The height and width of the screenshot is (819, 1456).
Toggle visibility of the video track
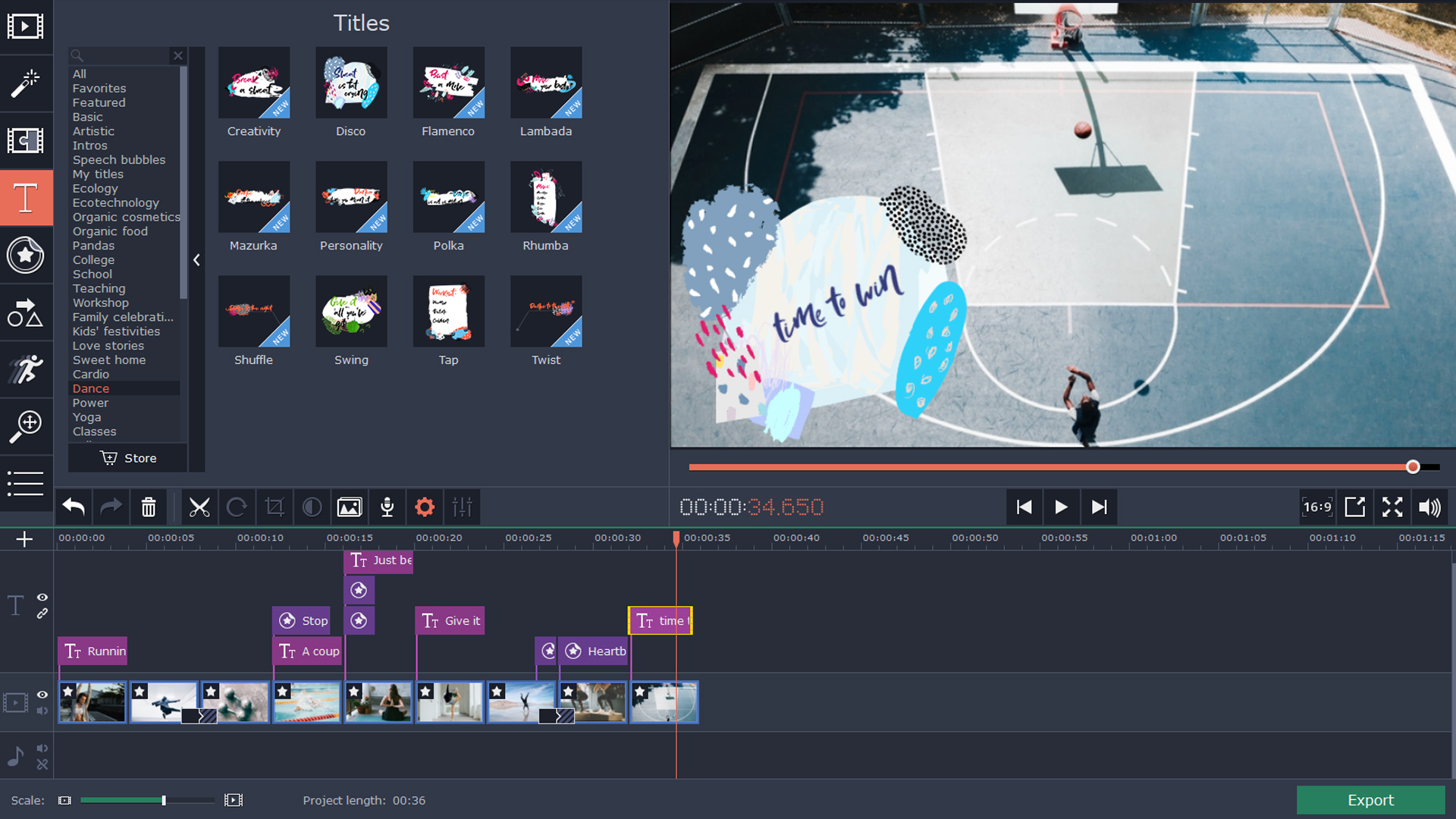point(42,695)
